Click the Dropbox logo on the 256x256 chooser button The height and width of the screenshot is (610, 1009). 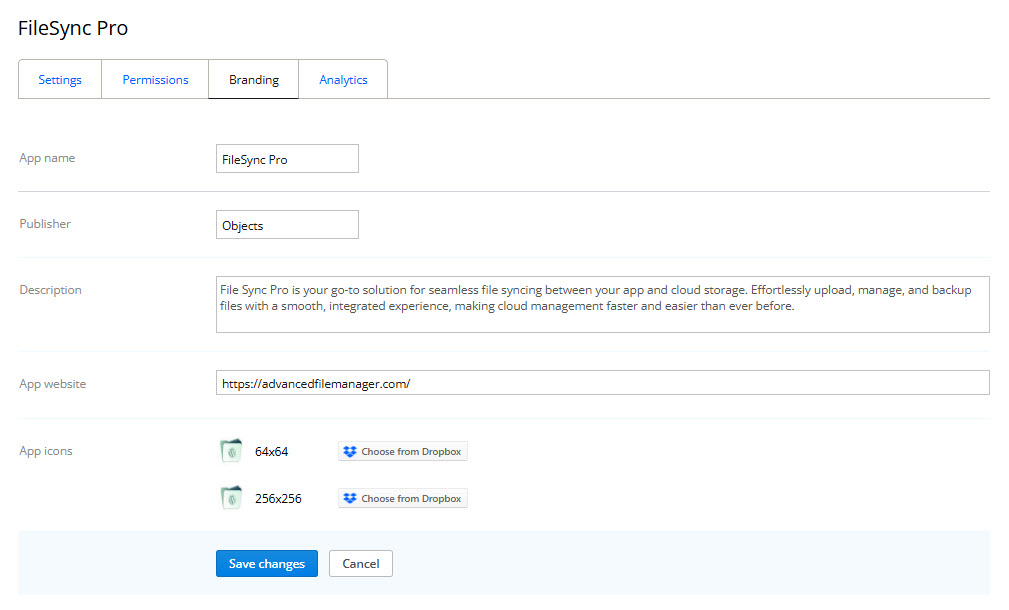click(x=351, y=498)
